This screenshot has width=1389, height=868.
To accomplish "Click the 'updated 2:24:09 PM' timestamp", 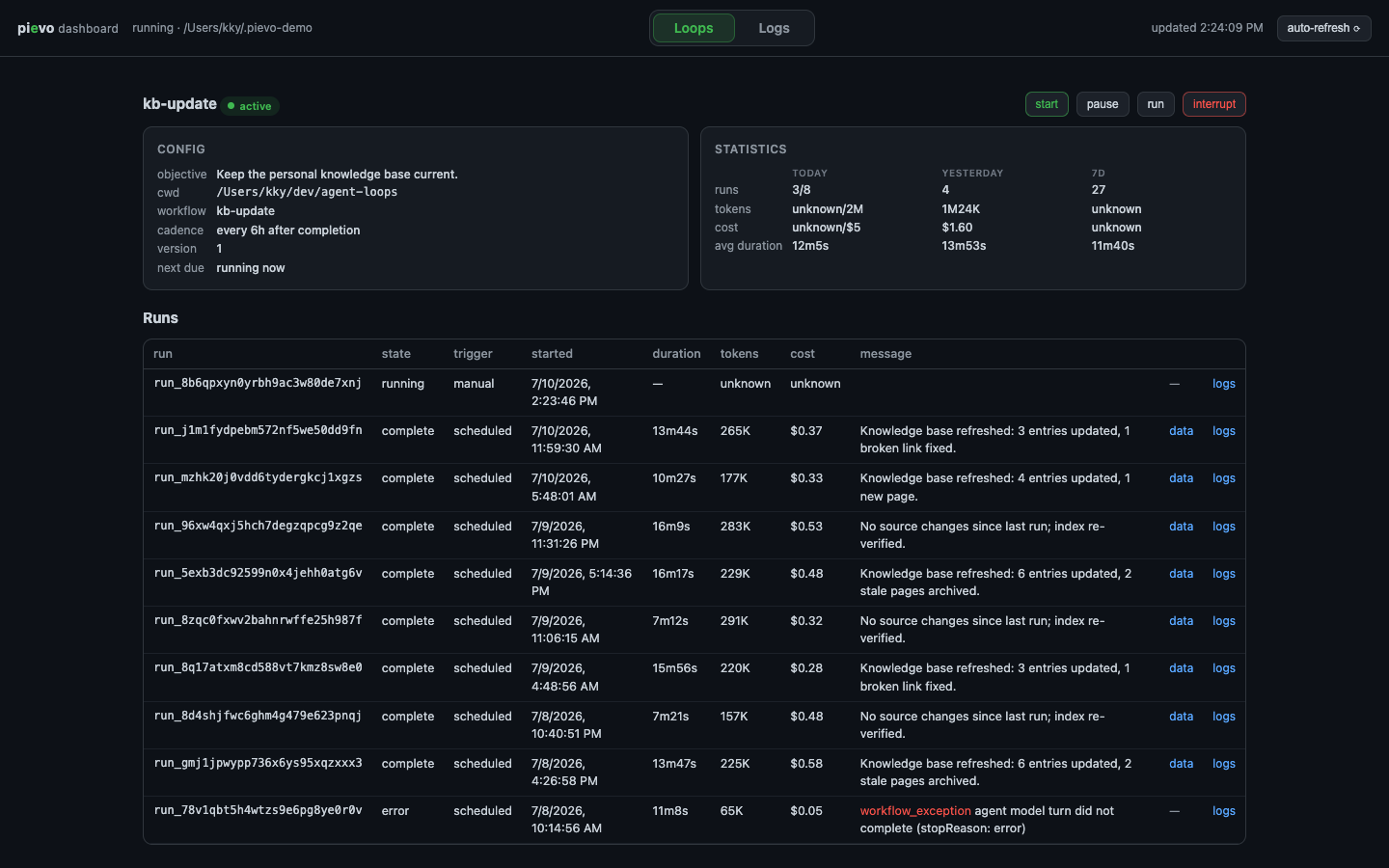I will click(1207, 28).
